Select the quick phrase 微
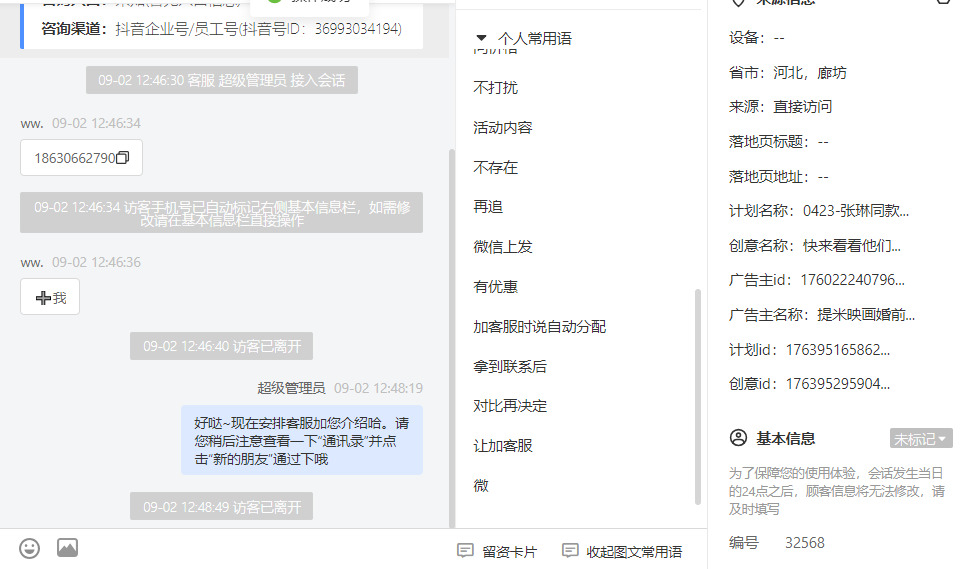The image size is (961, 569). coord(481,486)
